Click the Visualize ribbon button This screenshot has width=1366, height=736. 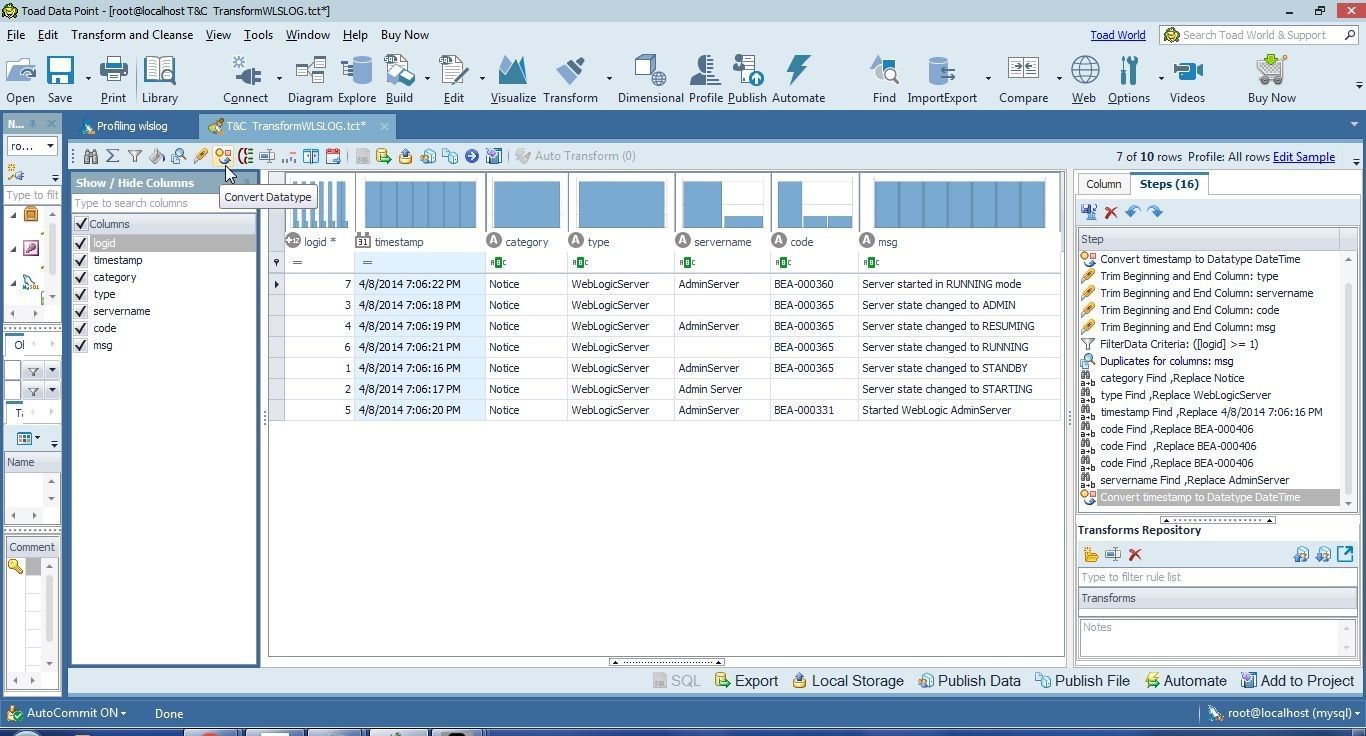point(513,79)
